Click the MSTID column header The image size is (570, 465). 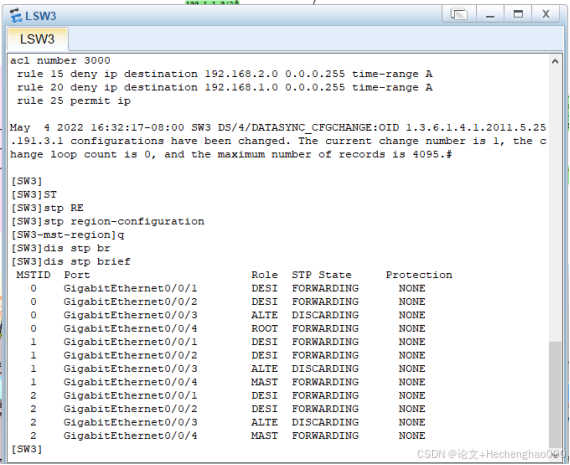point(33,275)
